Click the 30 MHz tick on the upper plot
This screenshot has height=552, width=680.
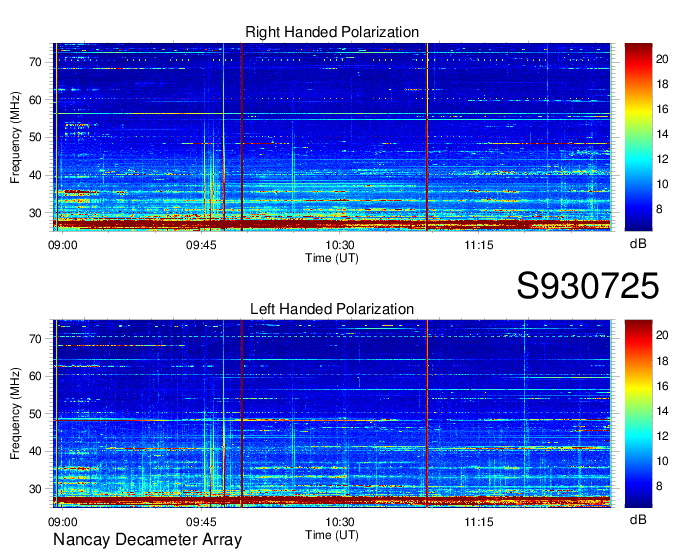point(36,213)
